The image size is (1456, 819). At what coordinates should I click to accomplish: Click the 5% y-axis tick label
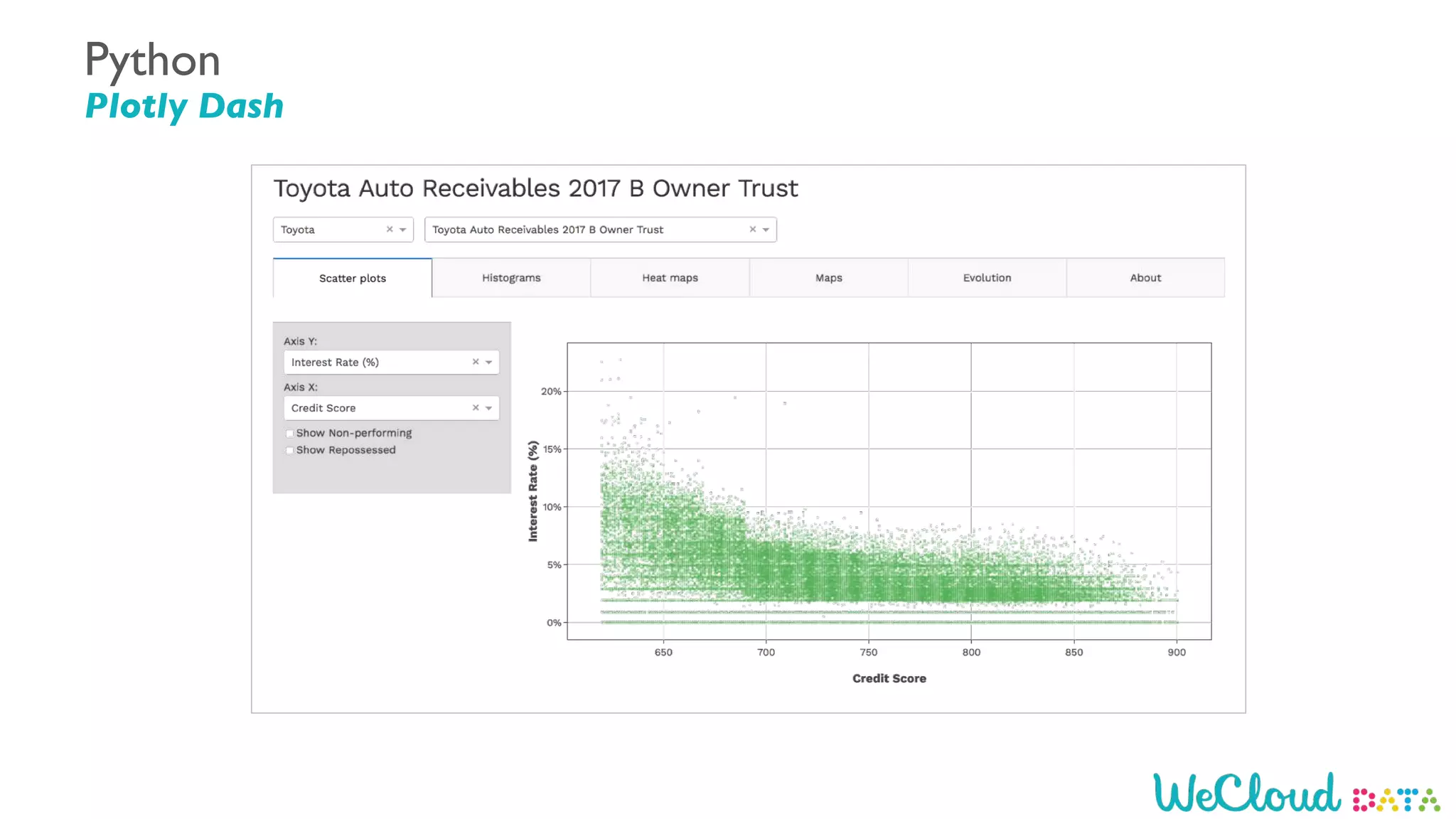click(x=554, y=564)
